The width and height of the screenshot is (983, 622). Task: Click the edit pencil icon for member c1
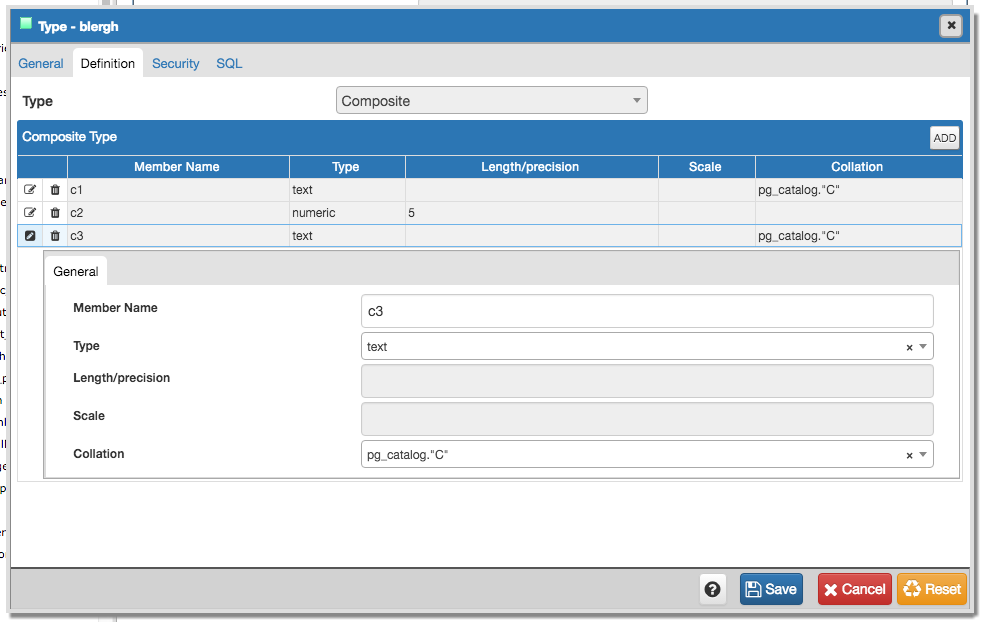click(30, 189)
